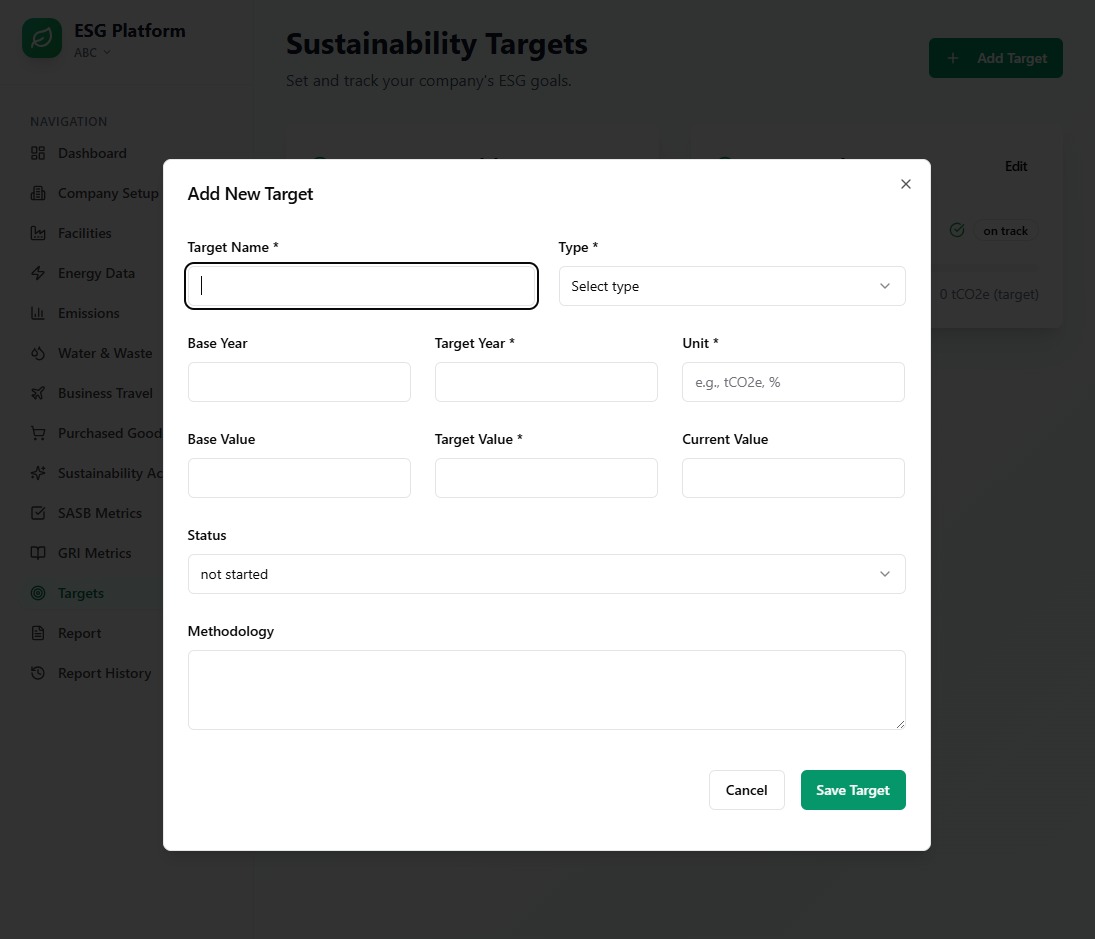This screenshot has height=939, width=1095.
Task: Expand the Status dropdown showing not started
Action: tap(546, 574)
